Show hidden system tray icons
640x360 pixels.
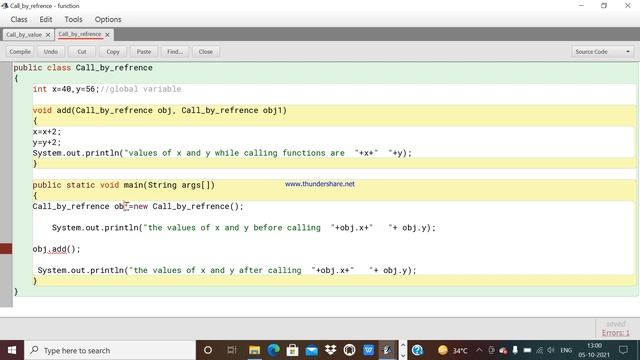point(479,350)
